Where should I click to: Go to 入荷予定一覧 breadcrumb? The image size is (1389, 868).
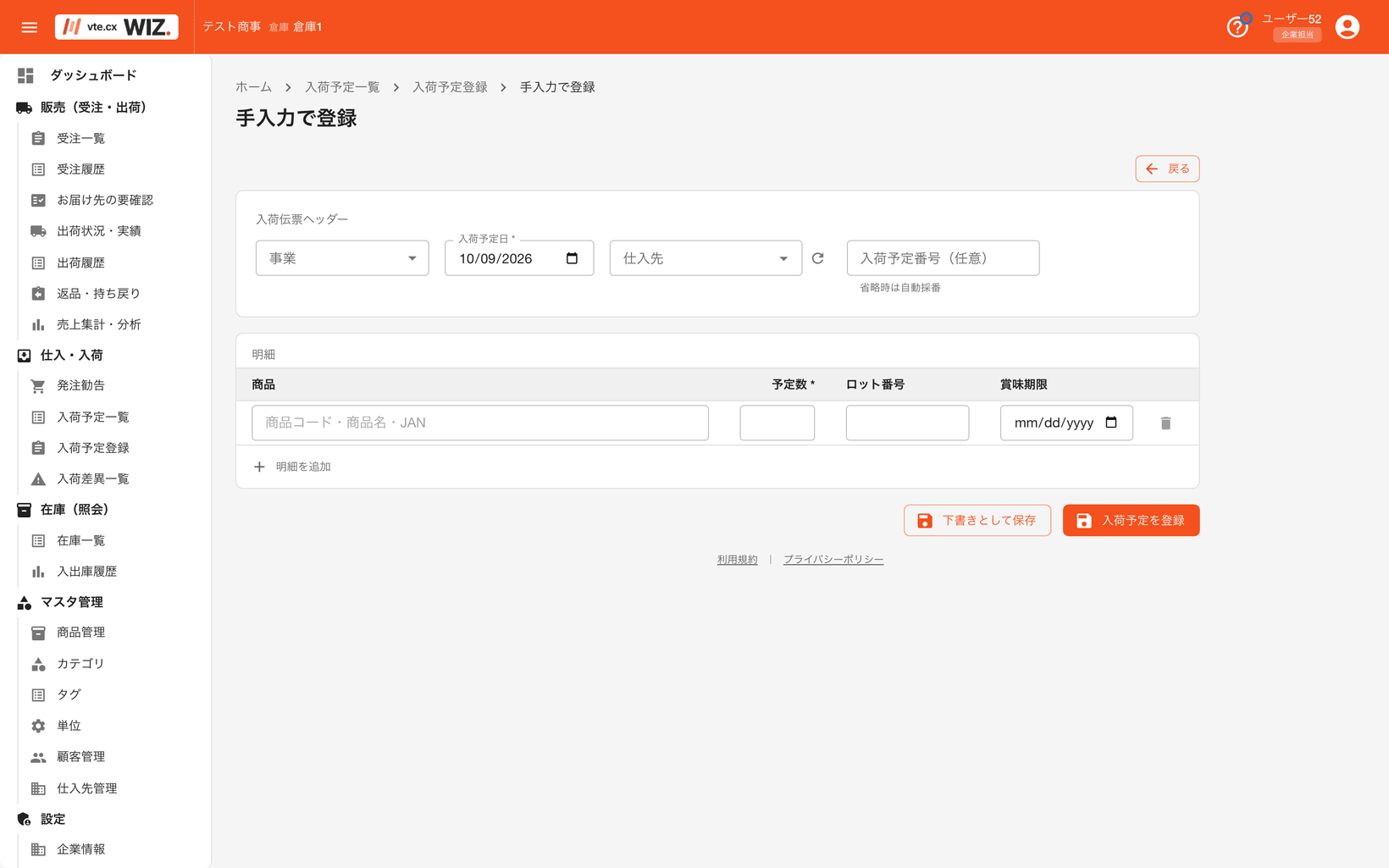pos(342,87)
